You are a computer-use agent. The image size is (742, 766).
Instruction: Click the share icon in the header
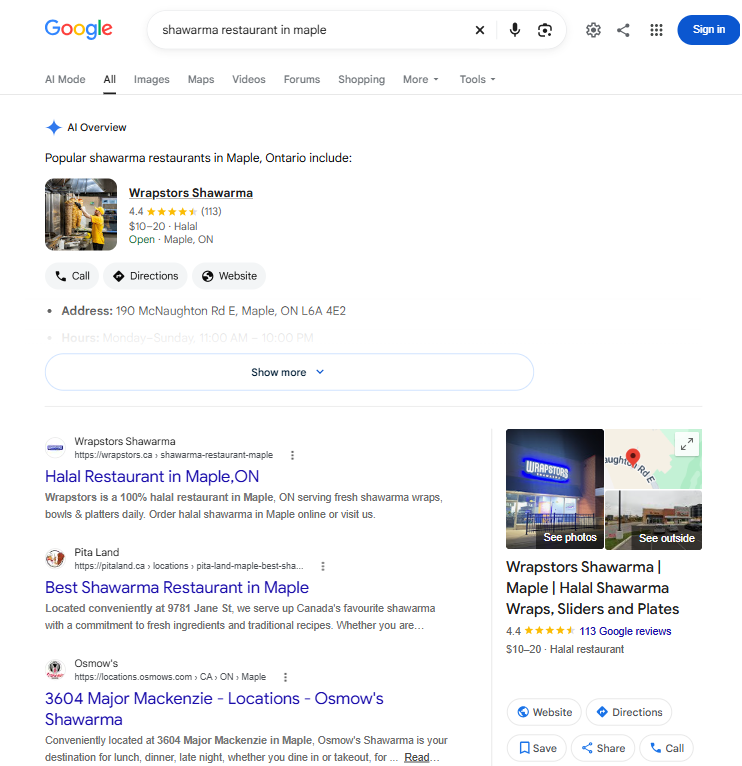click(x=623, y=30)
